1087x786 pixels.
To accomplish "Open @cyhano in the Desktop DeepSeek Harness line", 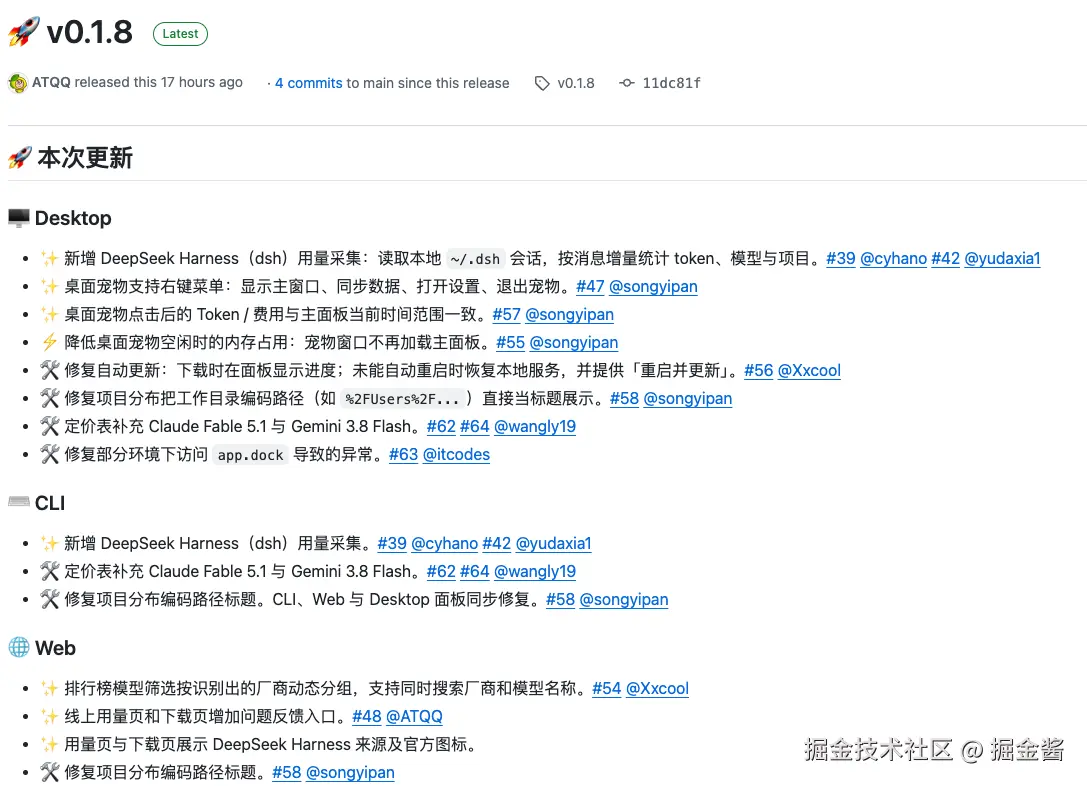I will coord(894,259).
